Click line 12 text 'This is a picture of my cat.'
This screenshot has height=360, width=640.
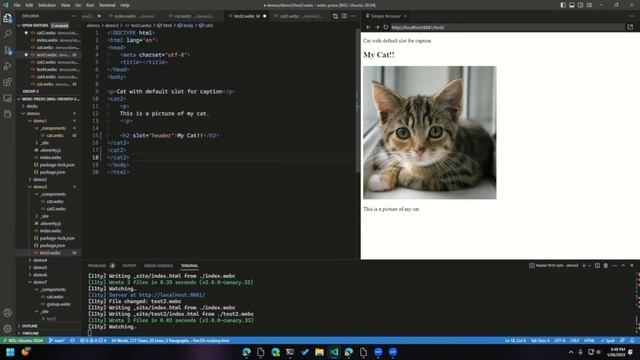coord(164,113)
